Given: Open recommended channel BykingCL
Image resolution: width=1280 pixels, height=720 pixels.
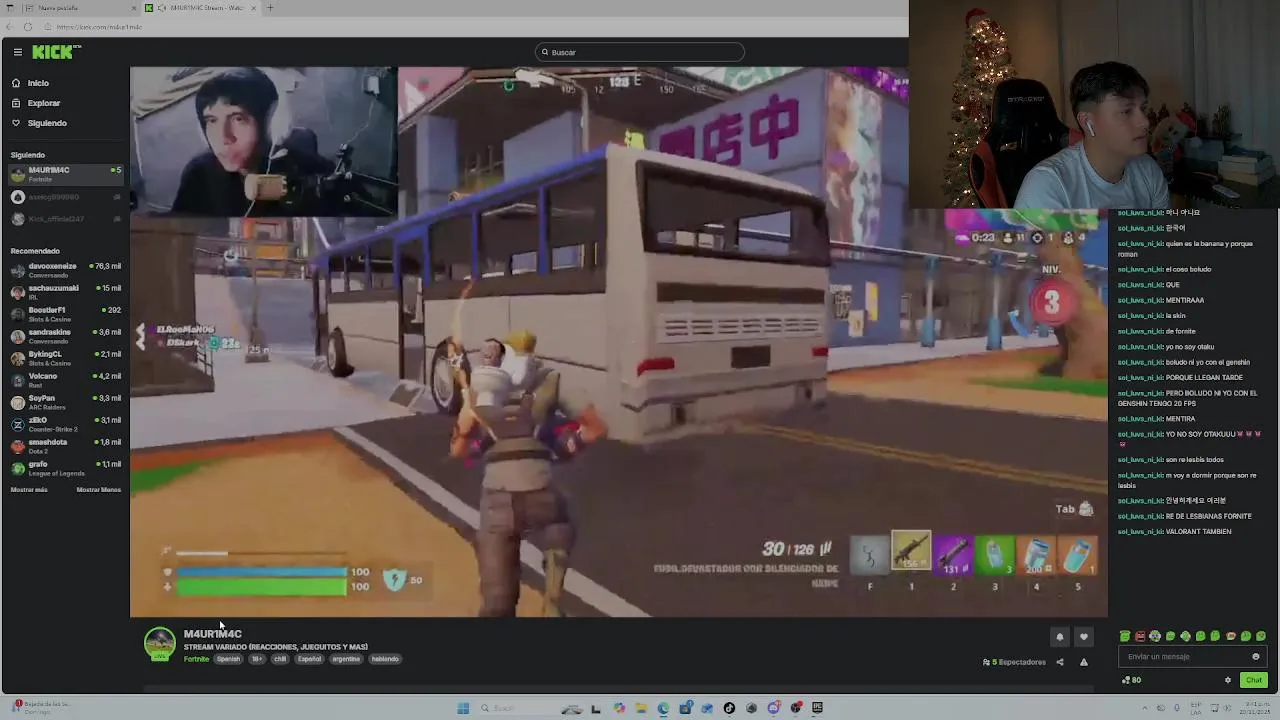Looking at the screenshot, I should pyautogui.click(x=65, y=357).
